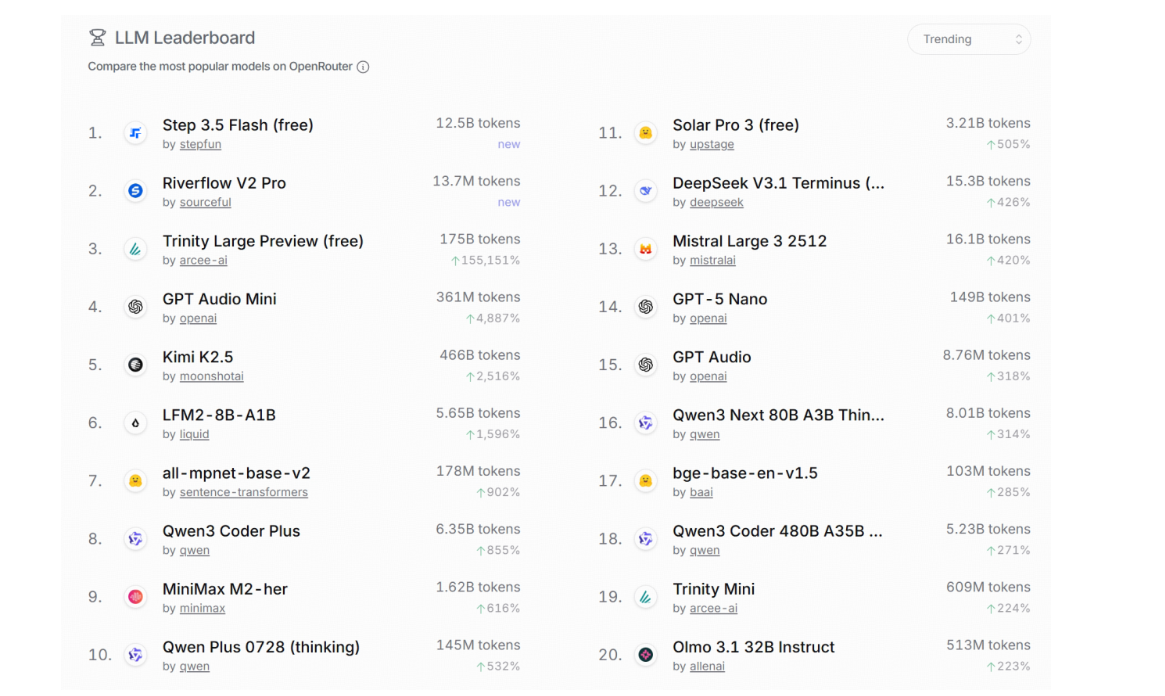Click the Step 3.5 Flash stepfun icon
1165x696 pixels.
click(135, 133)
